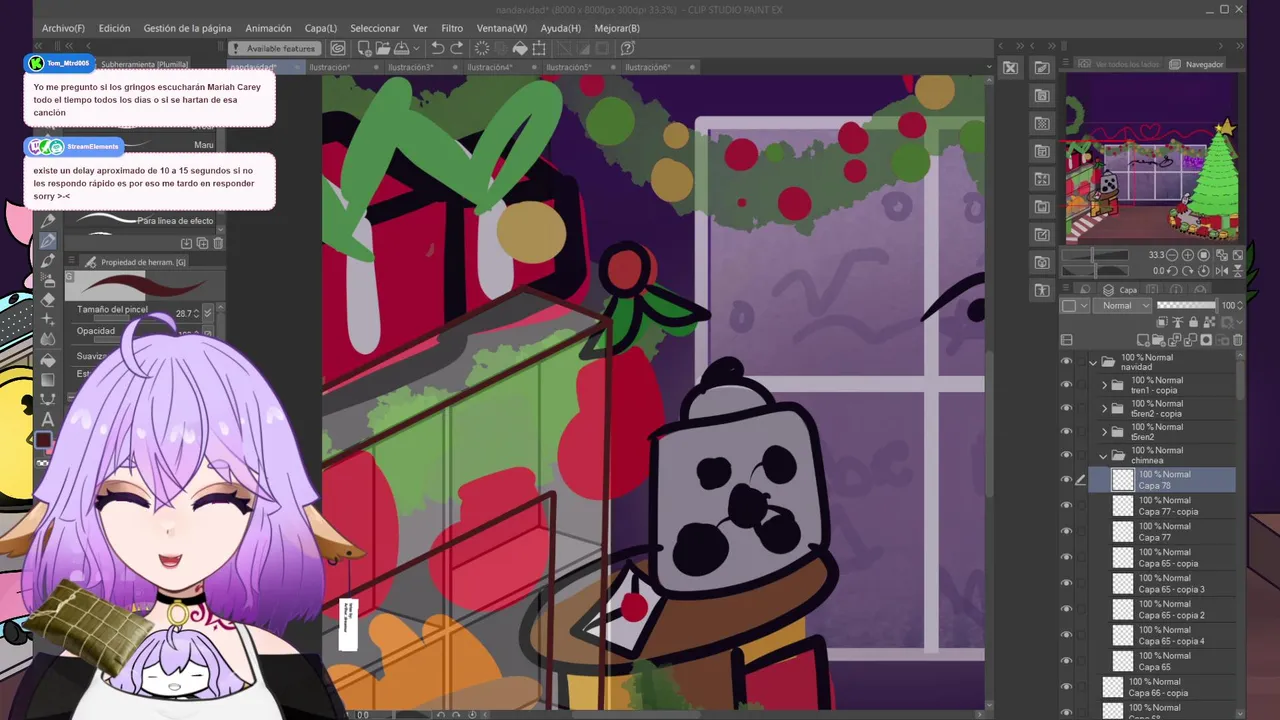Select layer Capa 77 thumbnail row
Viewport: 1280px width, 720px height.
pyautogui.click(x=1162, y=532)
